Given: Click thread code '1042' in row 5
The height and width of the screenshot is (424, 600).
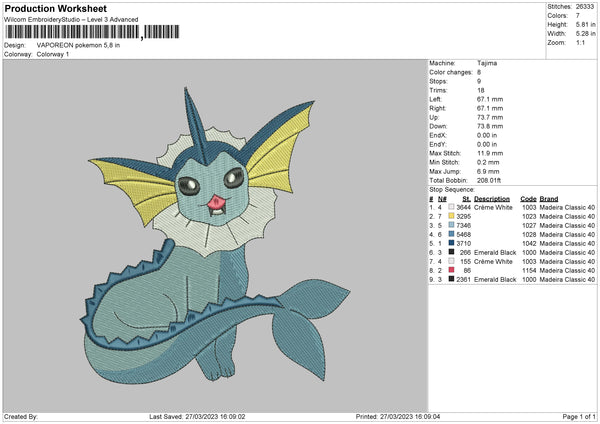Looking at the screenshot, I should tap(529, 243).
